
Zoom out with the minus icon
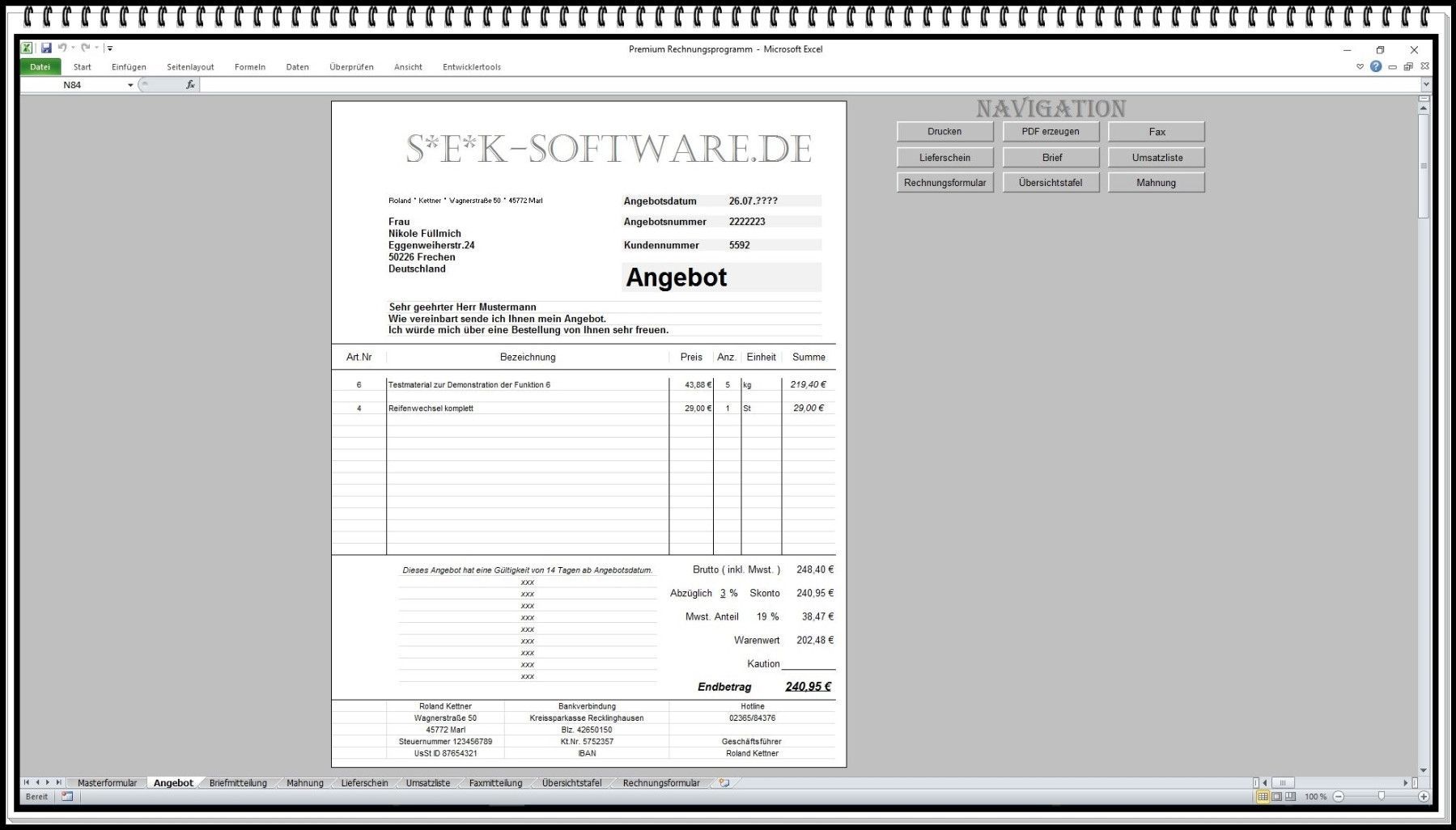point(1339,797)
